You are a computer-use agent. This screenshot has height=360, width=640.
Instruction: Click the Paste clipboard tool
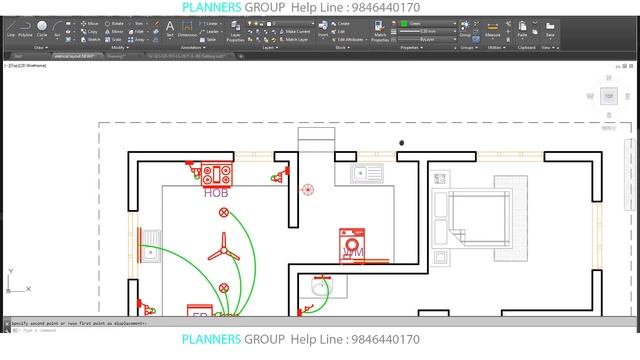(x=522, y=29)
